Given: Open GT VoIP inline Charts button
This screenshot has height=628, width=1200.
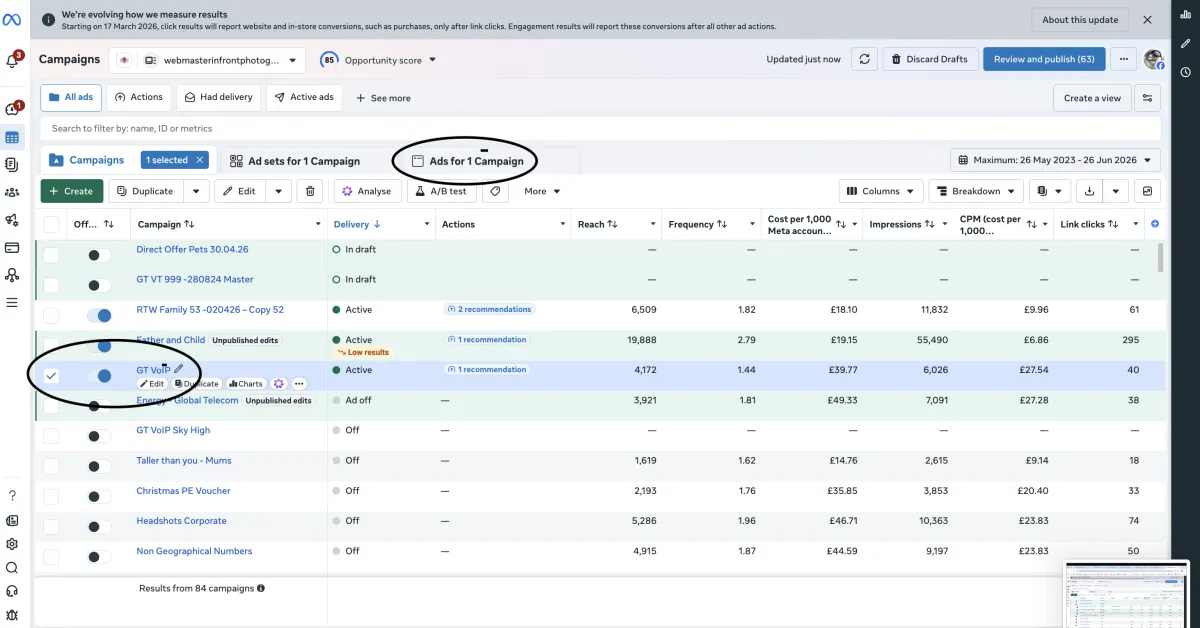Looking at the screenshot, I should pyautogui.click(x=246, y=384).
